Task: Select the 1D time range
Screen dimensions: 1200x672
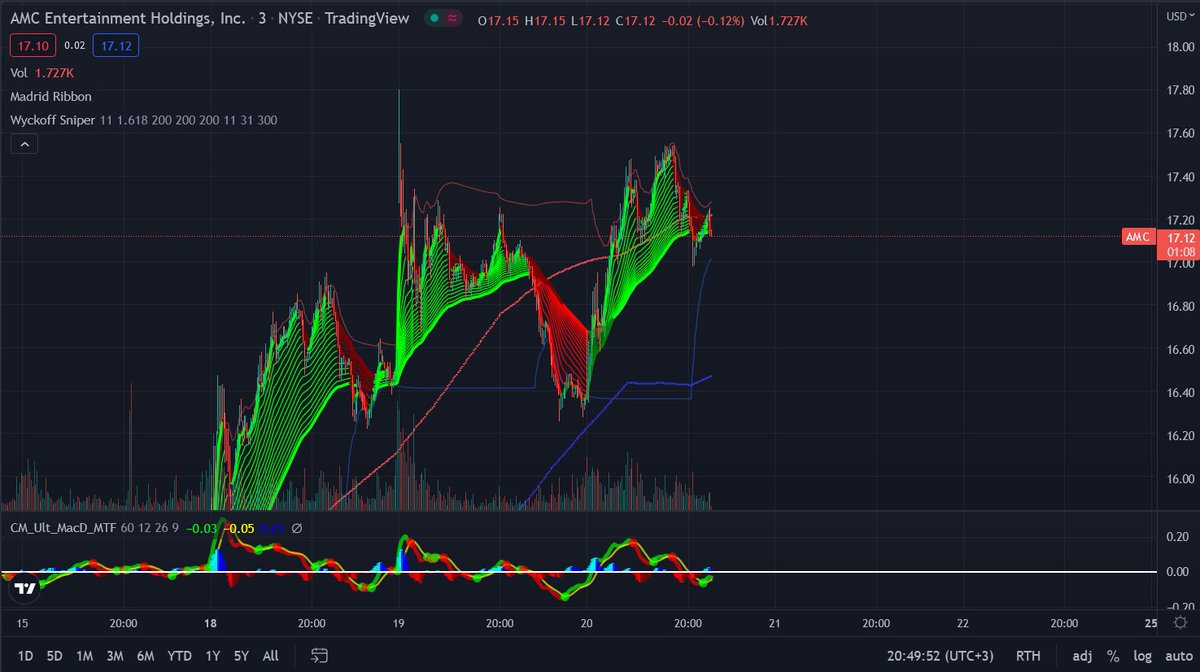Action: pyautogui.click(x=27, y=656)
